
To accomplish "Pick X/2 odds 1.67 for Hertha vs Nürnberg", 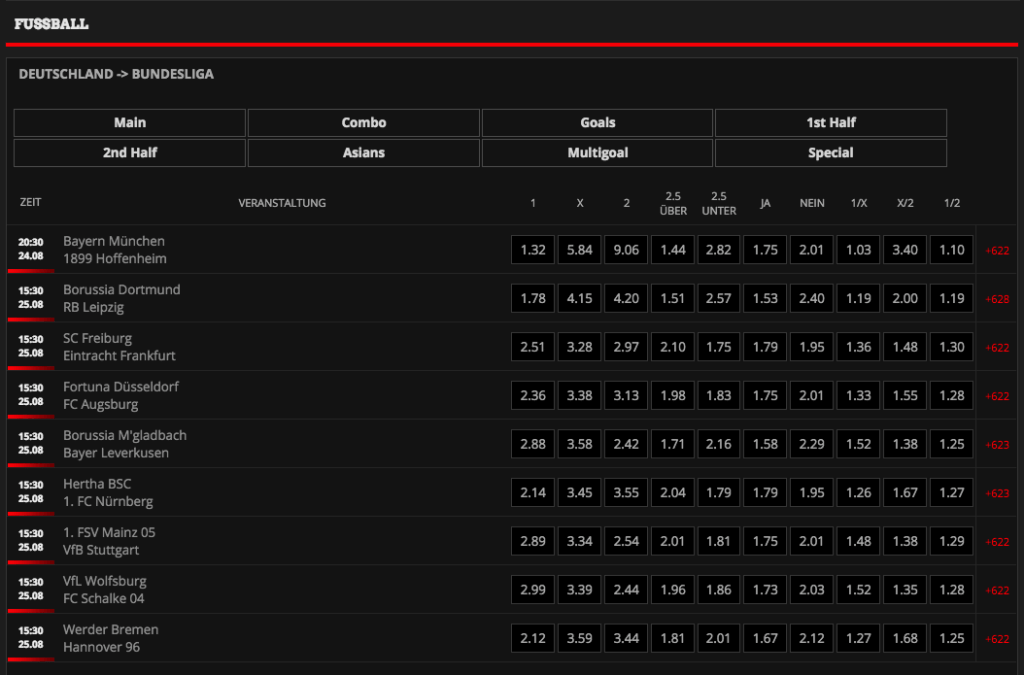I will [x=905, y=493].
